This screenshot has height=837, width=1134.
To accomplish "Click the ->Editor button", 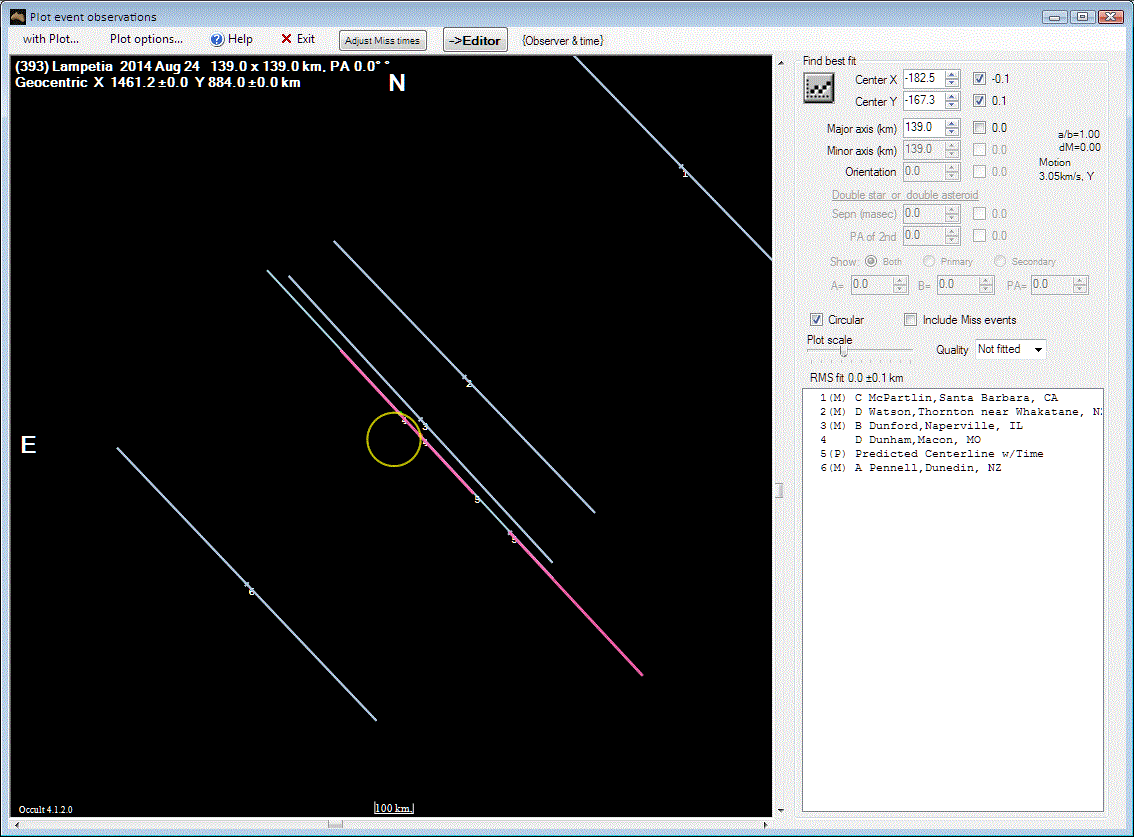I will click(474, 41).
